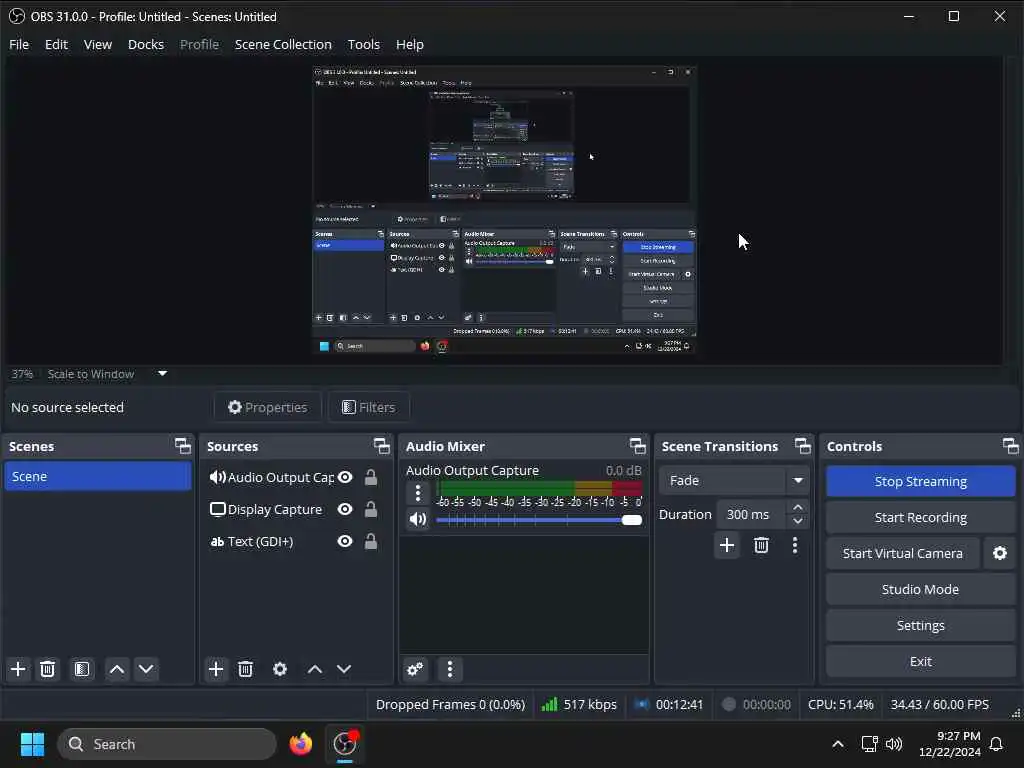Click the system tray volume icon

(x=894, y=744)
